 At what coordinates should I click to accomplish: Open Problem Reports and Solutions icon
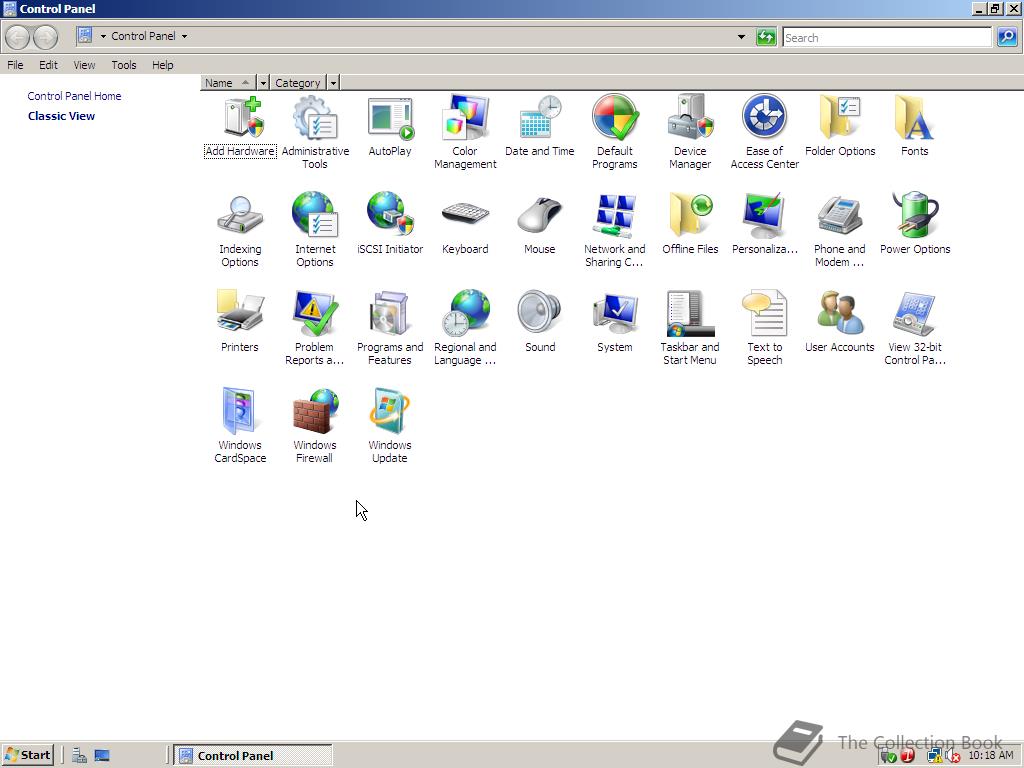[315, 328]
